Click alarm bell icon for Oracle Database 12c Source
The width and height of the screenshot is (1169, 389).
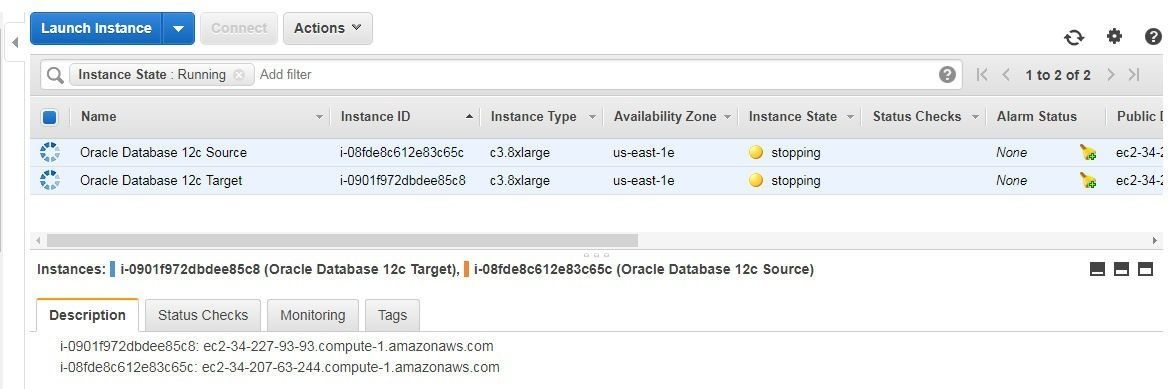coord(1088,153)
